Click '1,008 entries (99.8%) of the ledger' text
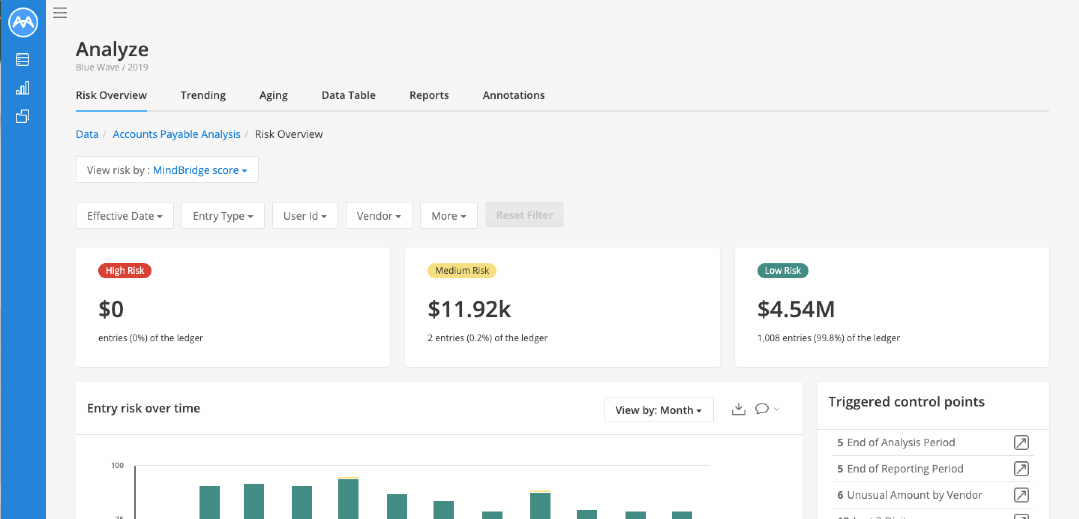 point(829,338)
